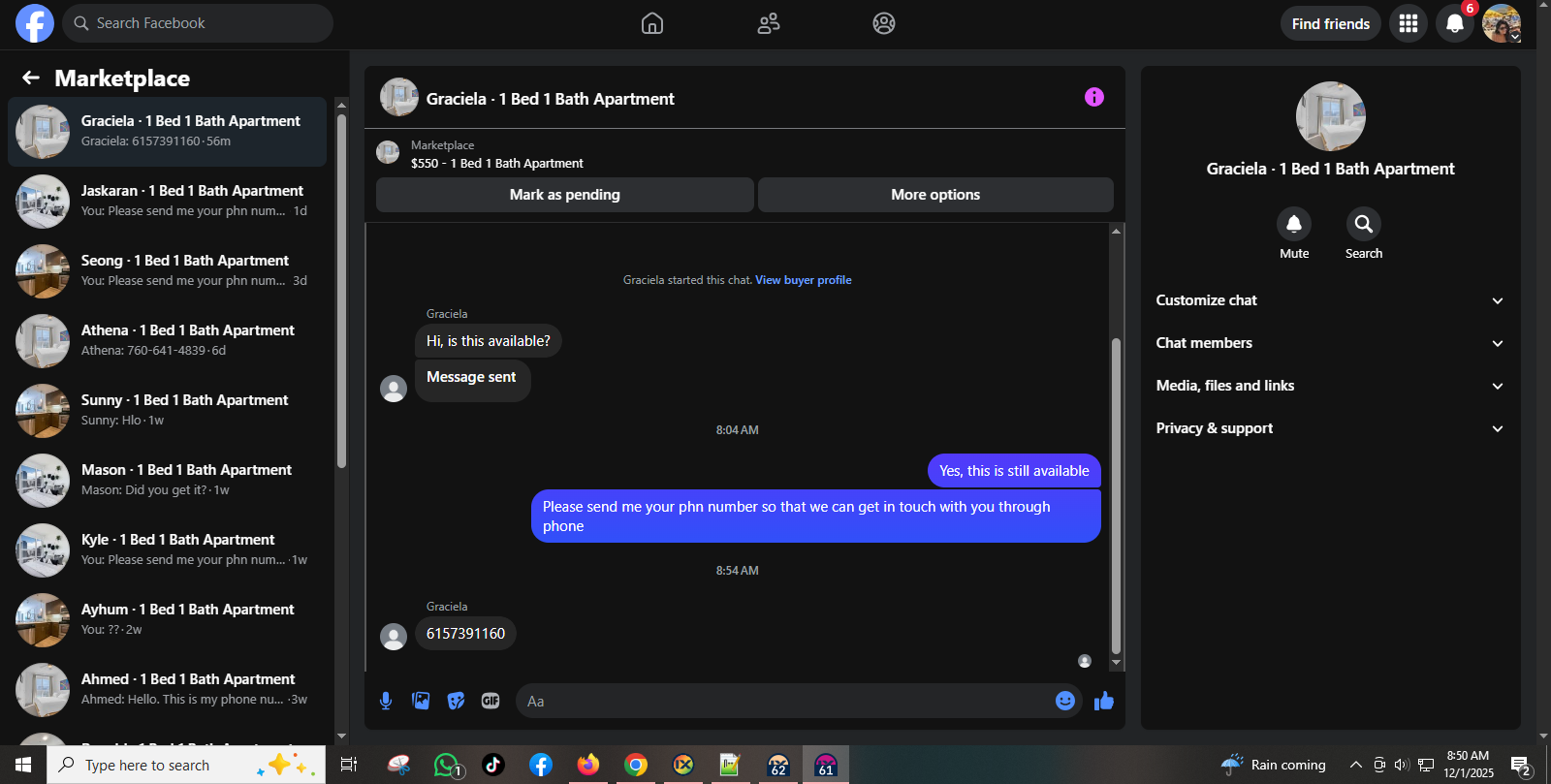
Task: Open Windows Start menu
Action: [23, 765]
